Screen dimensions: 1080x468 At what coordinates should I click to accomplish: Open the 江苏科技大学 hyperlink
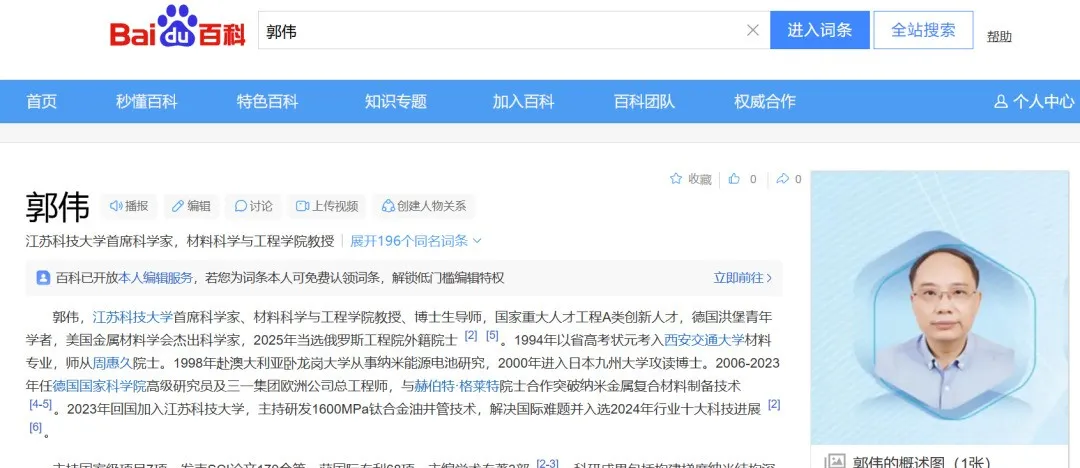coord(133,316)
